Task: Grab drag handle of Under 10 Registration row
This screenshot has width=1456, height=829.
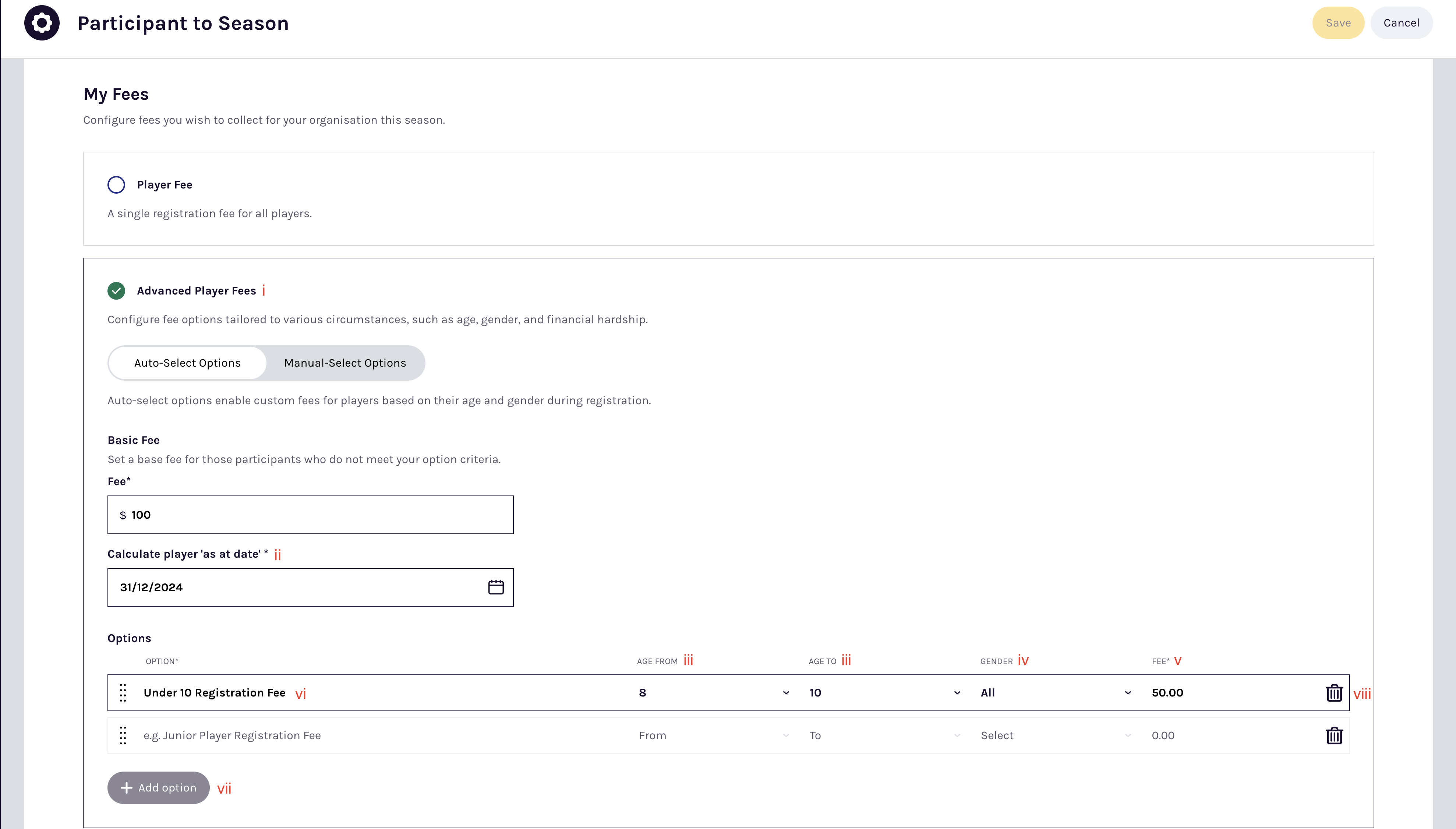Action: 123,693
